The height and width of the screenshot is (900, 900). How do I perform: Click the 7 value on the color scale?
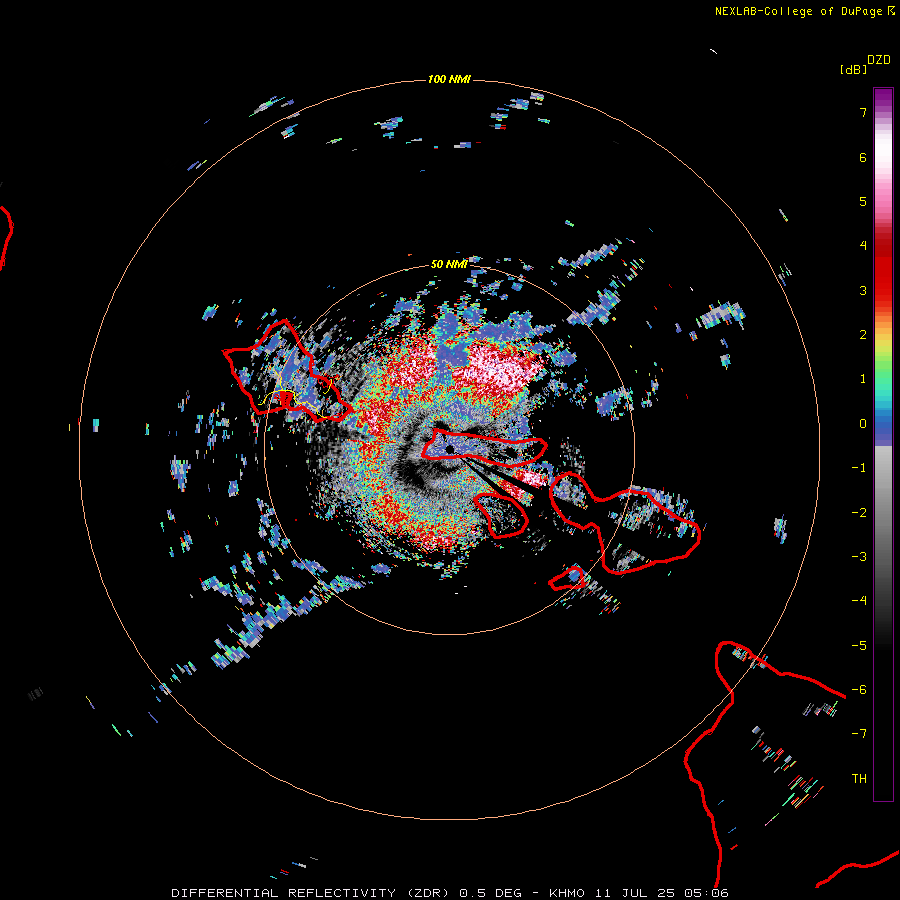coord(863,112)
